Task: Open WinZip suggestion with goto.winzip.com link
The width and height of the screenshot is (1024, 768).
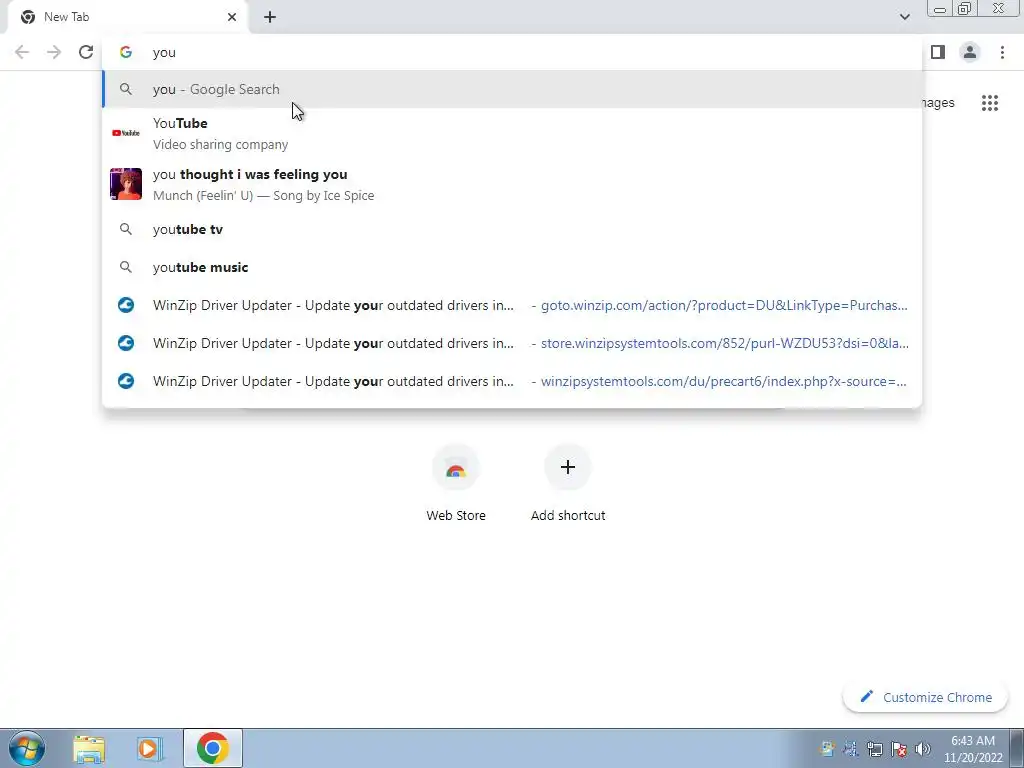Action: [513, 305]
